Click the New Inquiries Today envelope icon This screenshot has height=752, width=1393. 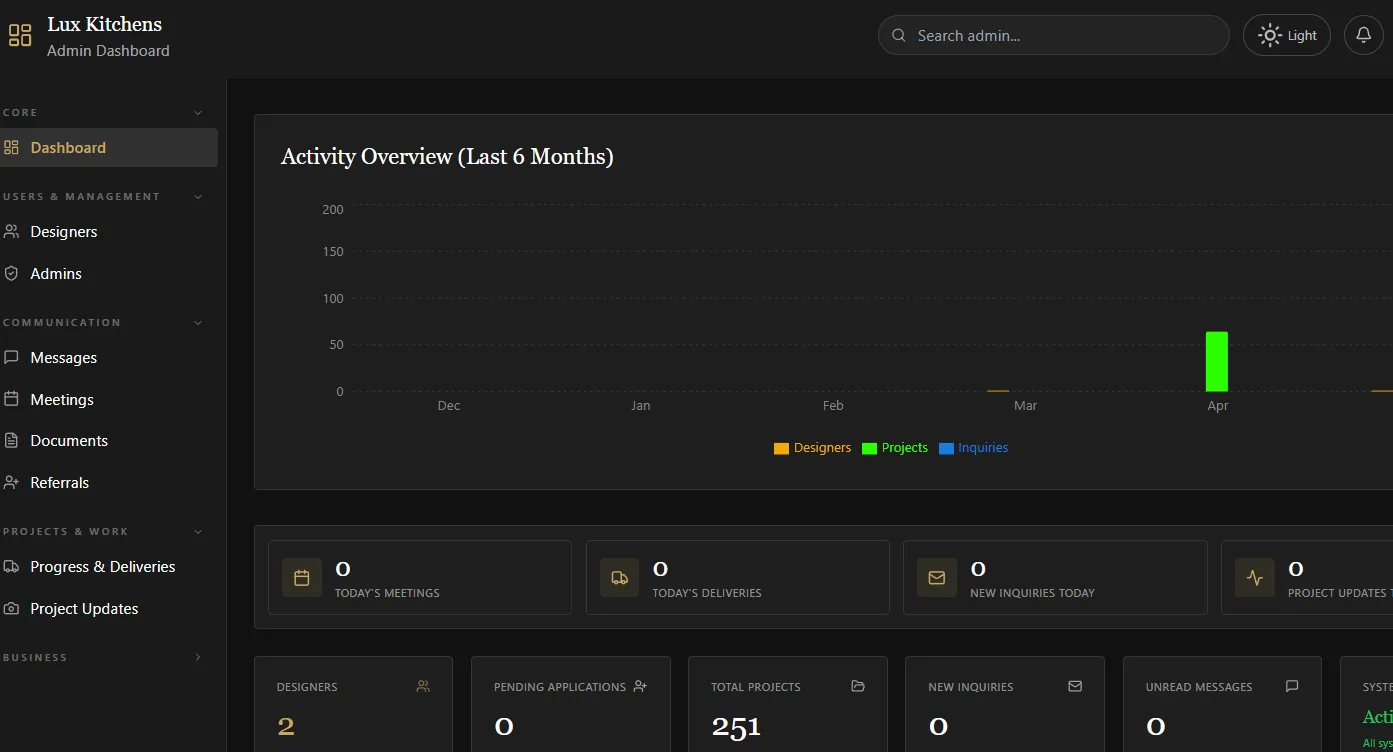pos(937,578)
